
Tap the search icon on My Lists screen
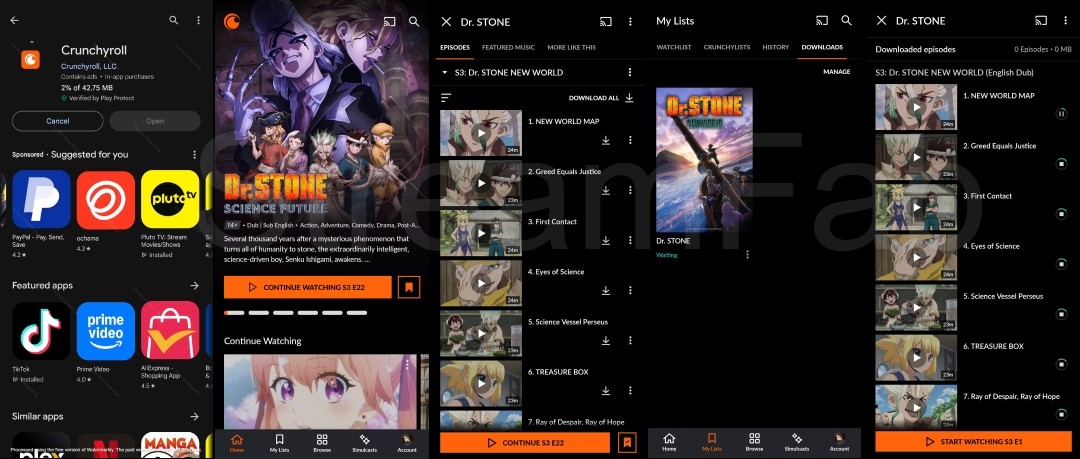[847, 21]
